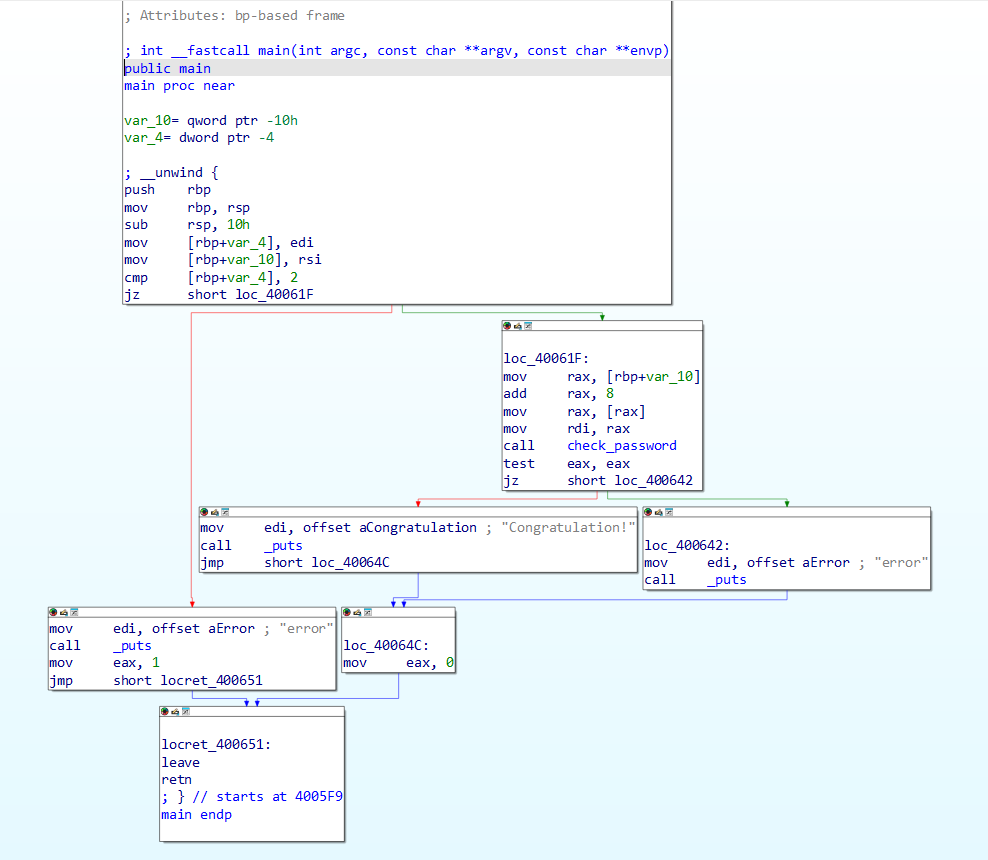Select the 'mov [rbp+var_4], edi' instruction
The width and height of the screenshot is (988, 860).
tap(219, 243)
